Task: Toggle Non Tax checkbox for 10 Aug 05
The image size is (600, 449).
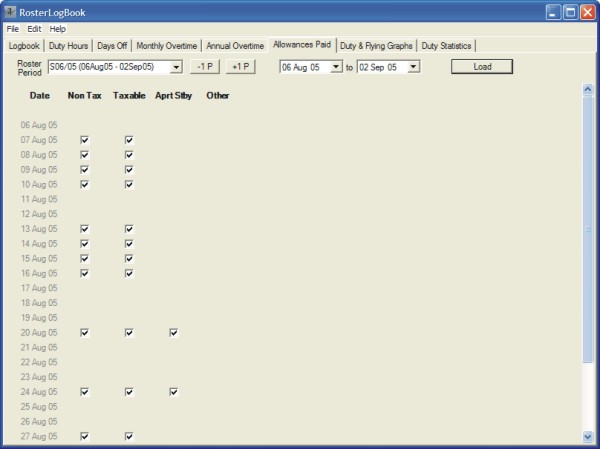Action: click(85, 184)
